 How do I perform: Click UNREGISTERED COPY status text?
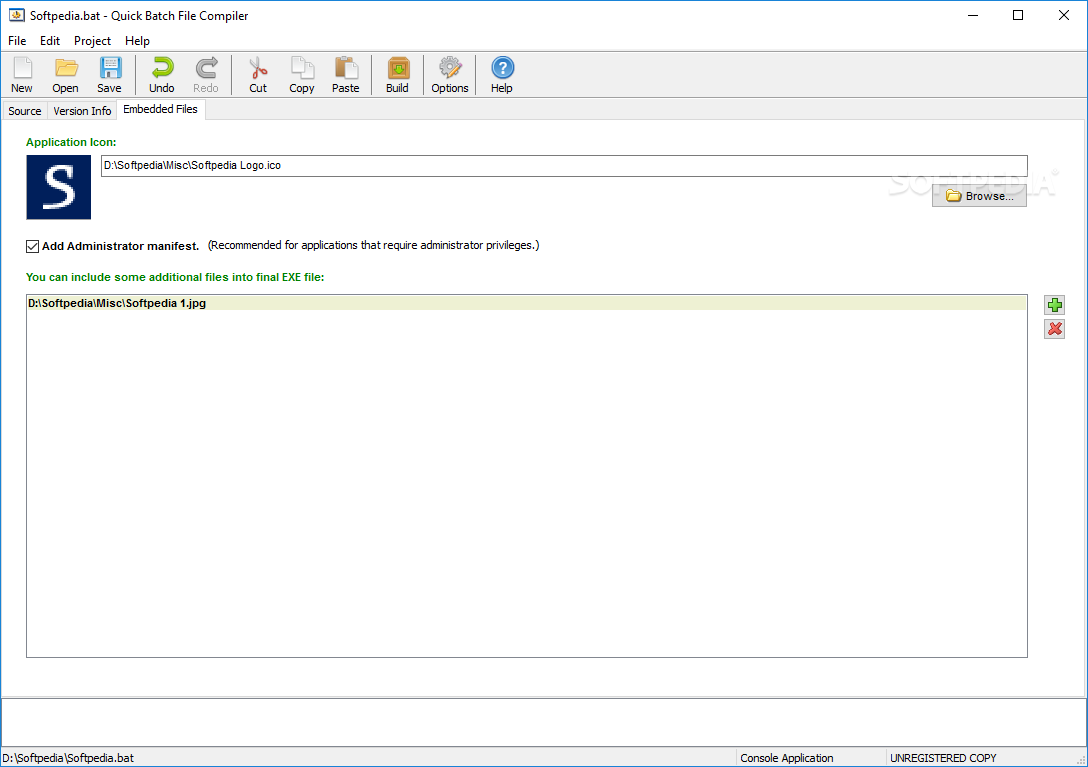coord(943,758)
